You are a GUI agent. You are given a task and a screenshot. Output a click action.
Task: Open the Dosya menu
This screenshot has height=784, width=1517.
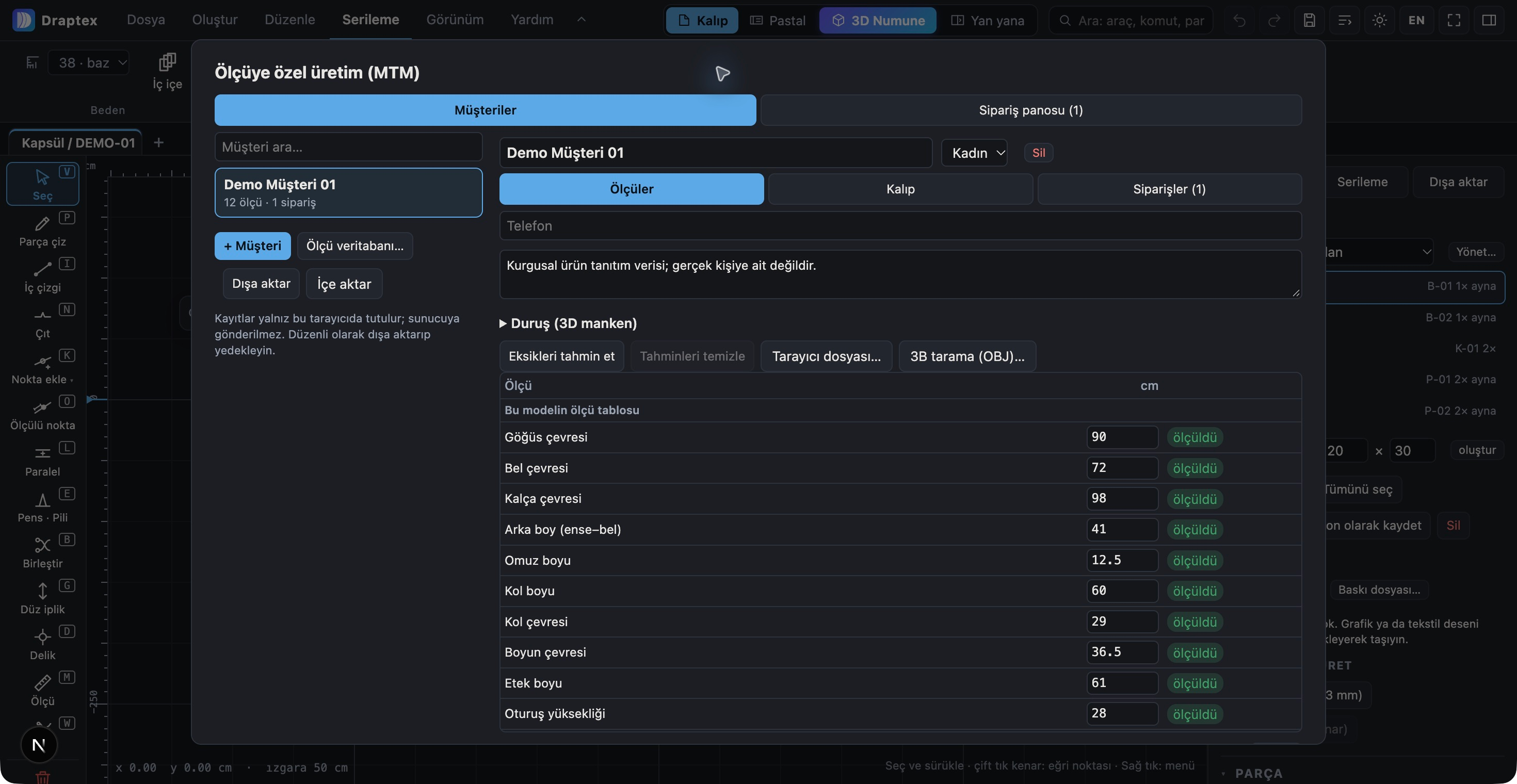point(146,20)
